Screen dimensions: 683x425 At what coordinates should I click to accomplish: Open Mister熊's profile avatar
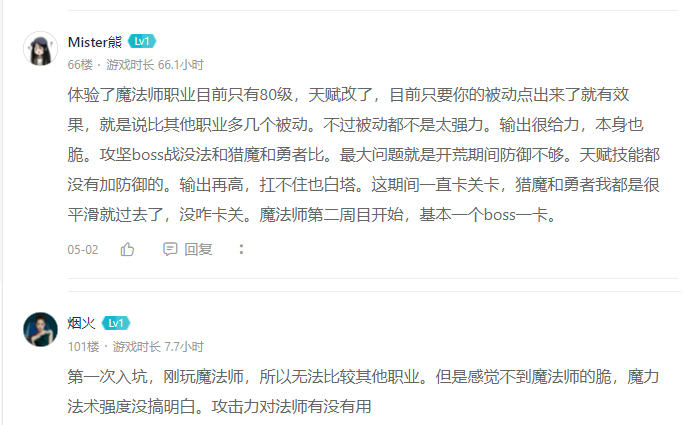[41, 48]
